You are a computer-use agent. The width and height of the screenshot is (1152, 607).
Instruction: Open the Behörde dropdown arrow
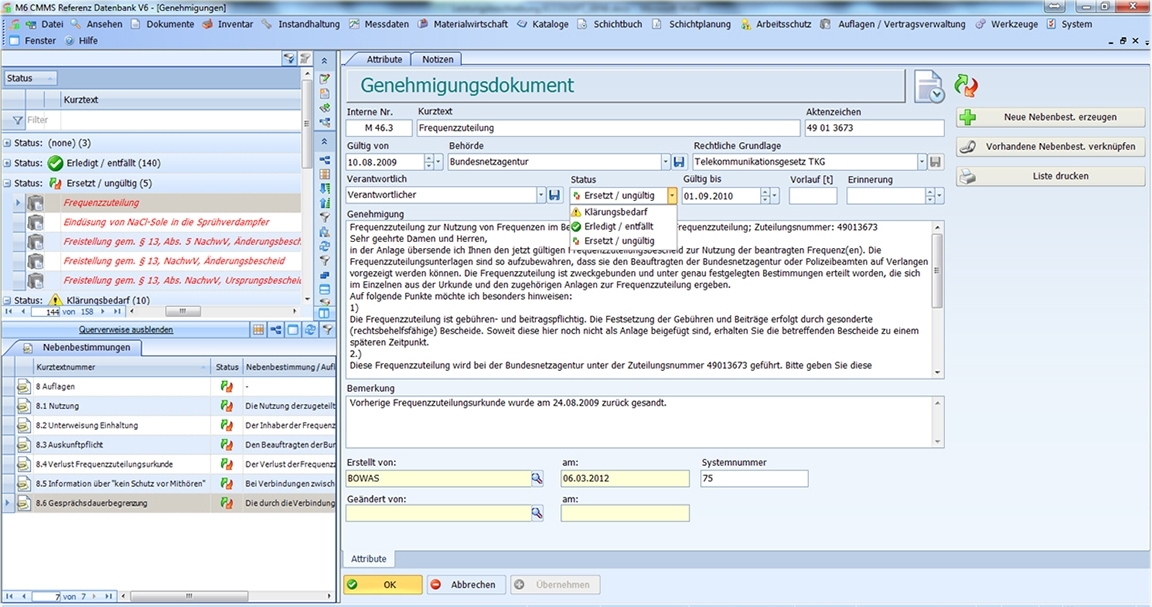(x=666, y=162)
